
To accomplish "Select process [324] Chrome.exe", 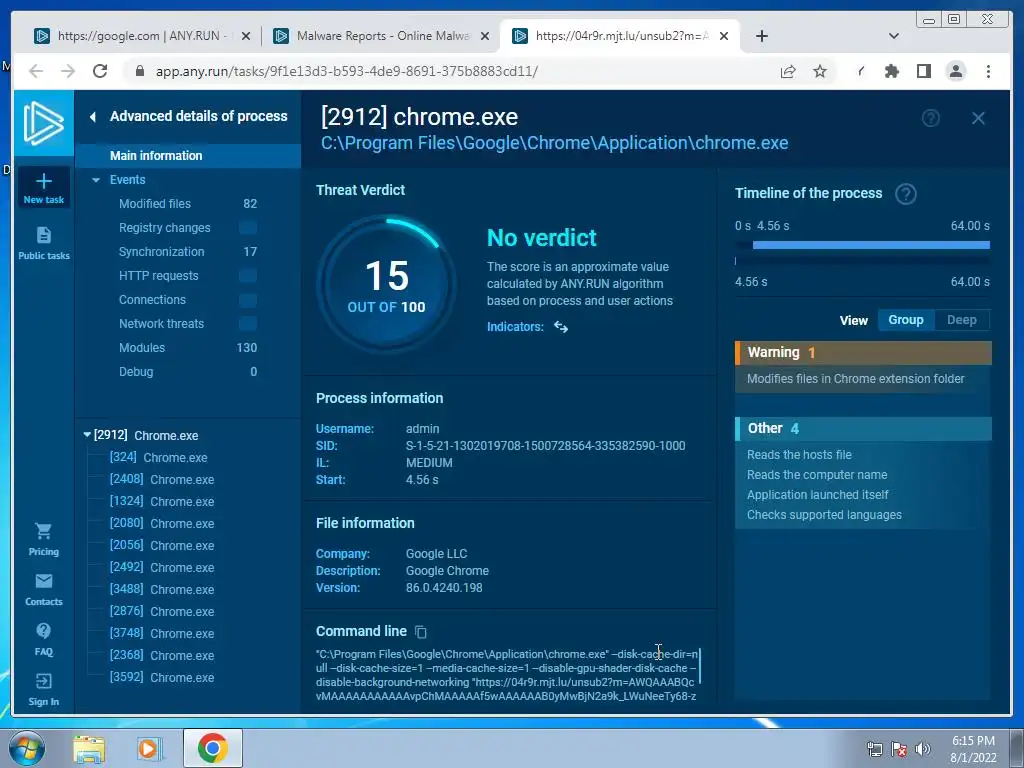I will coord(159,457).
